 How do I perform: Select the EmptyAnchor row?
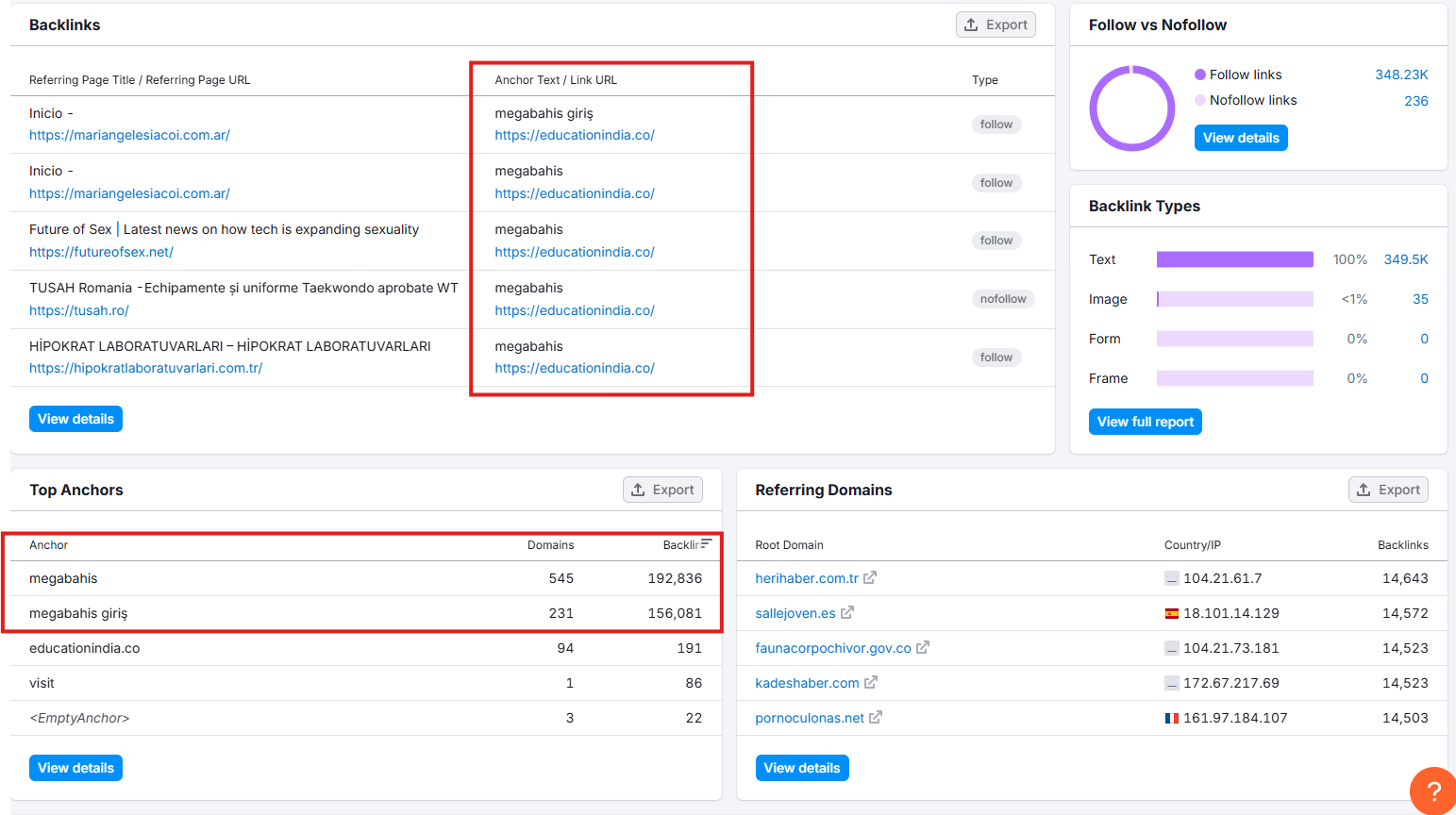click(x=366, y=718)
